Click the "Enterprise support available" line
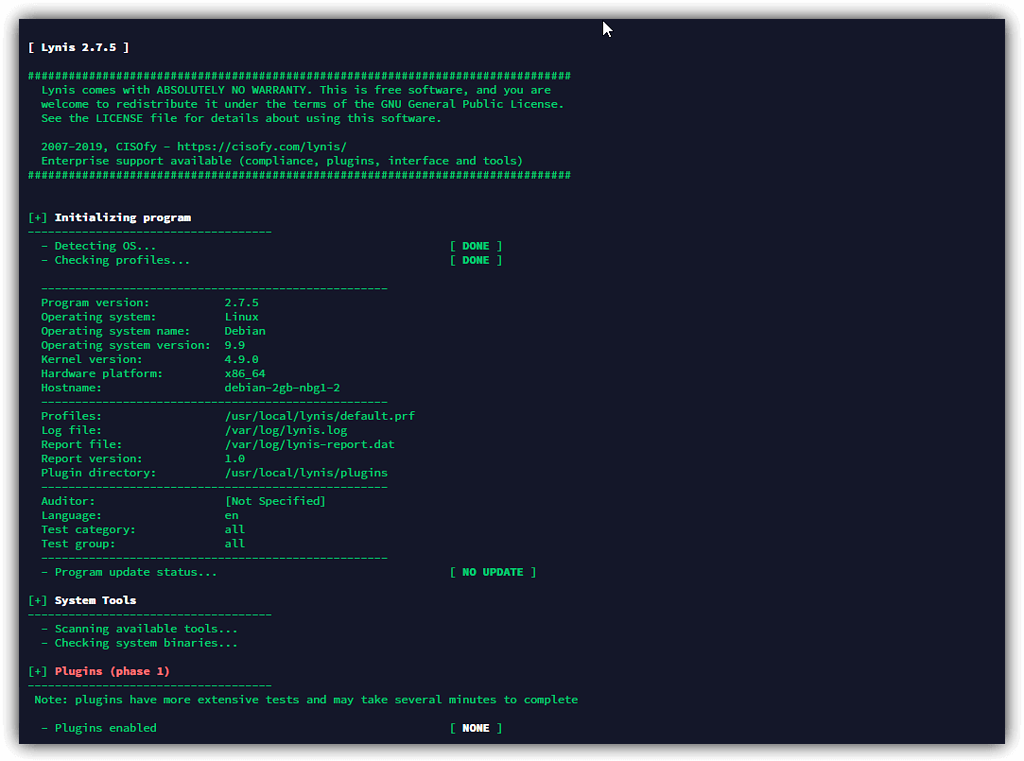 282,161
